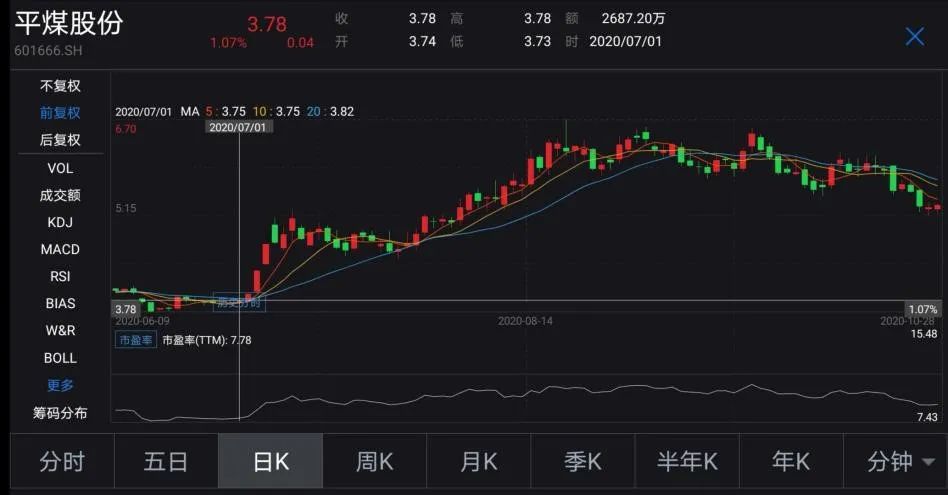Show the BOLL indicator
The image size is (948, 495).
coord(60,358)
